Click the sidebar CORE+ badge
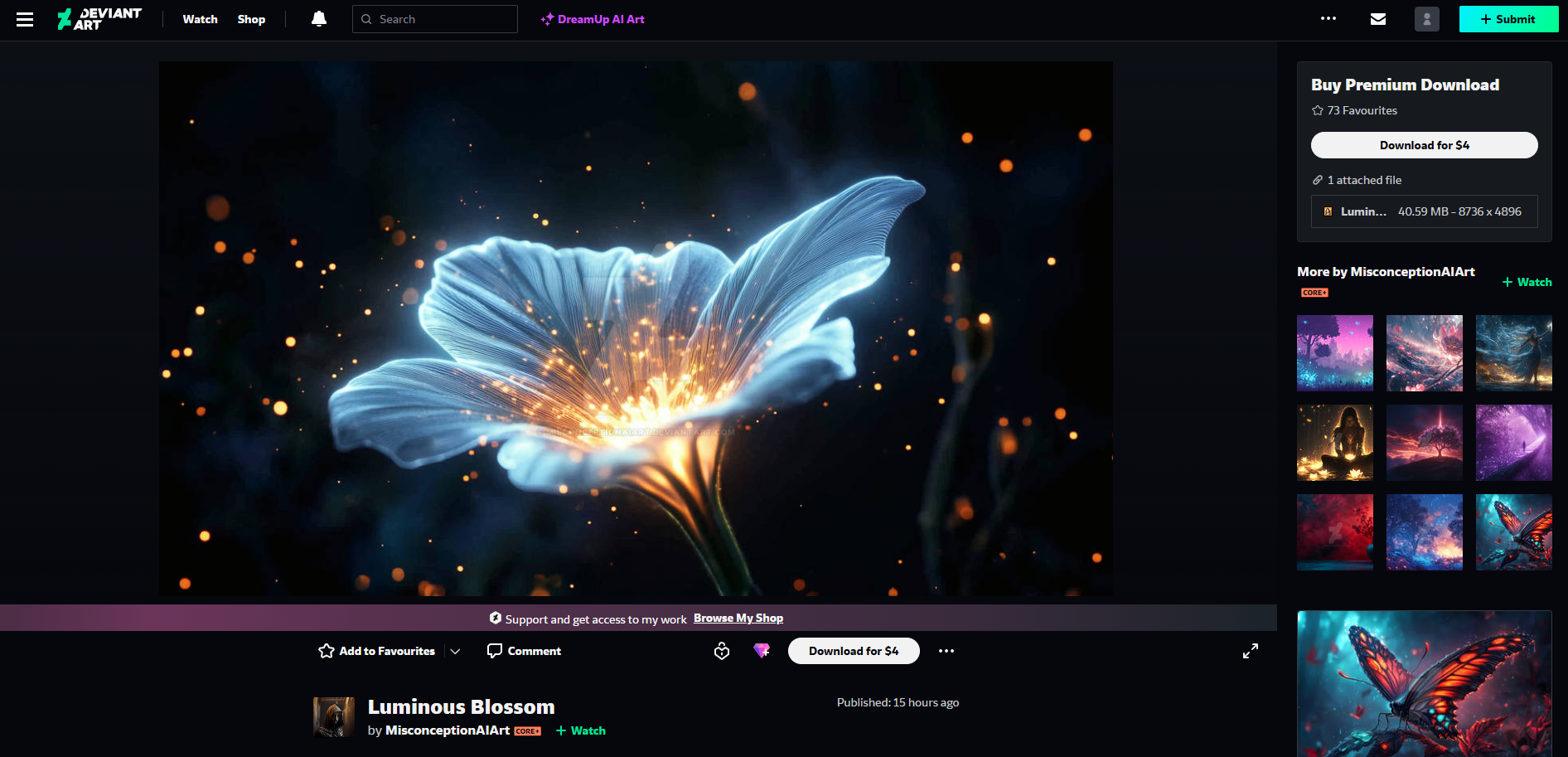This screenshot has width=1568, height=757. (1314, 293)
